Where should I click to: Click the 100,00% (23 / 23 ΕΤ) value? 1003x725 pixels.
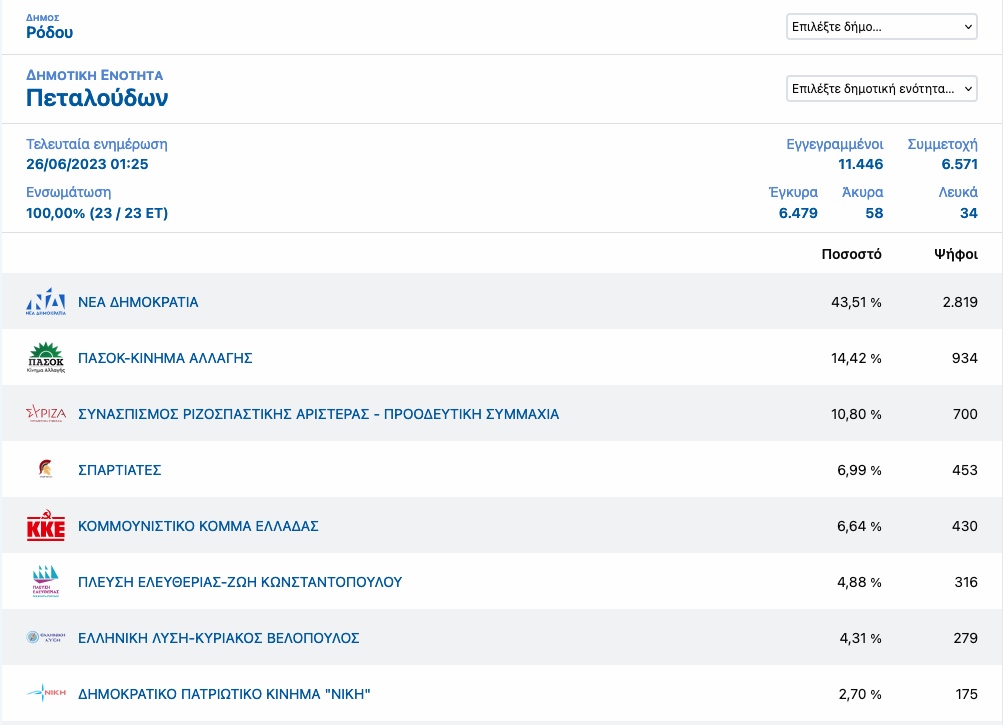(x=97, y=213)
